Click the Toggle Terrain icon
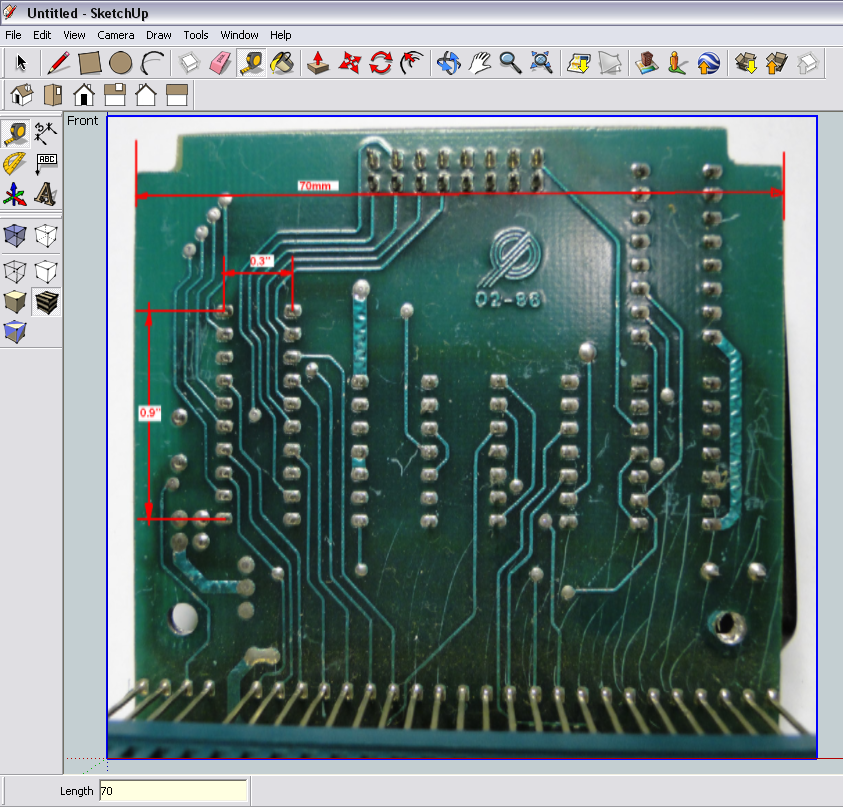843x807 pixels. pos(610,63)
